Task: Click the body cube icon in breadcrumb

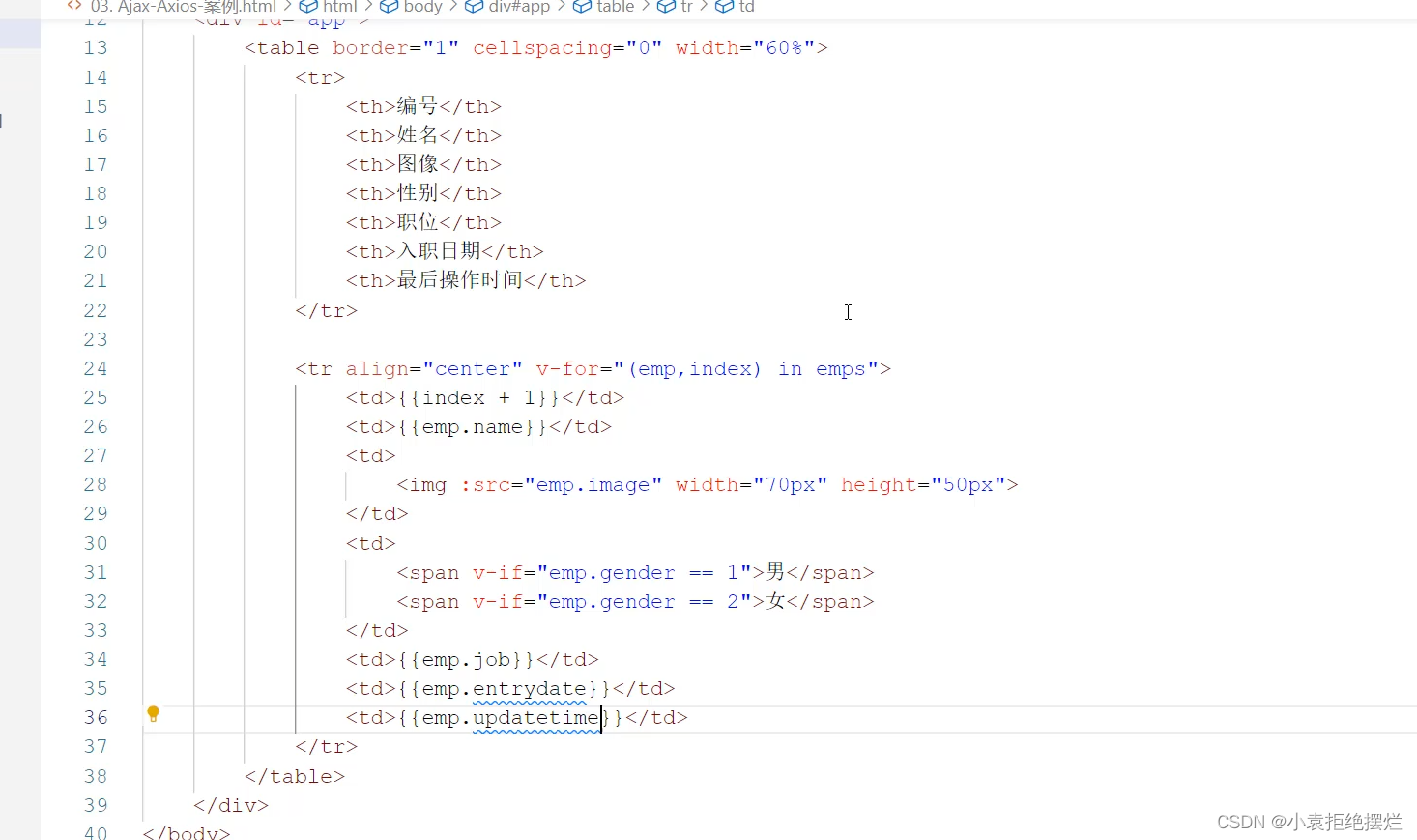Action: tap(389, 7)
